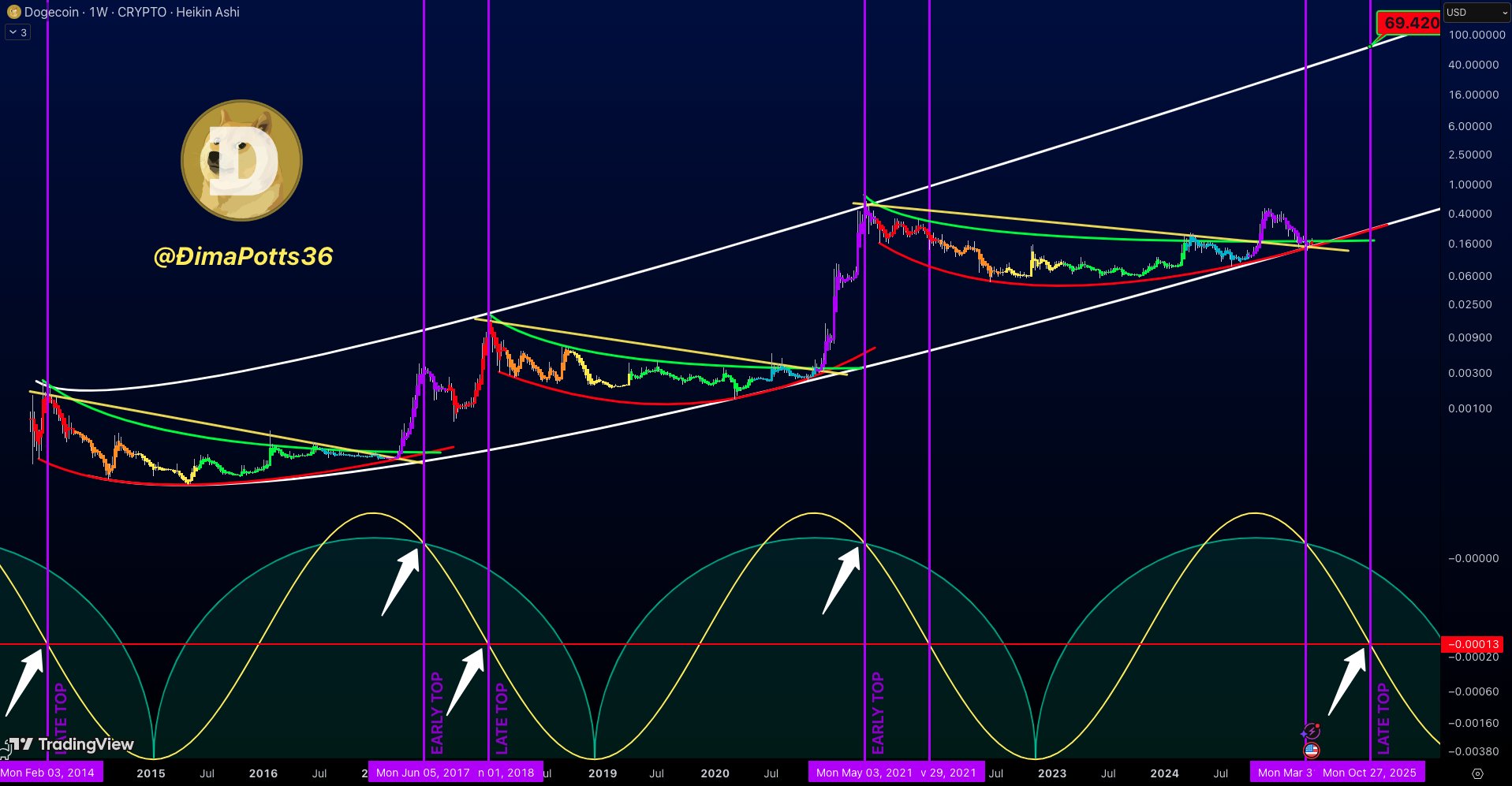The height and width of the screenshot is (786, 1512).
Task: Select the Mon Oct 27, 2025 date marker
Action: (x=1370, y=773)
